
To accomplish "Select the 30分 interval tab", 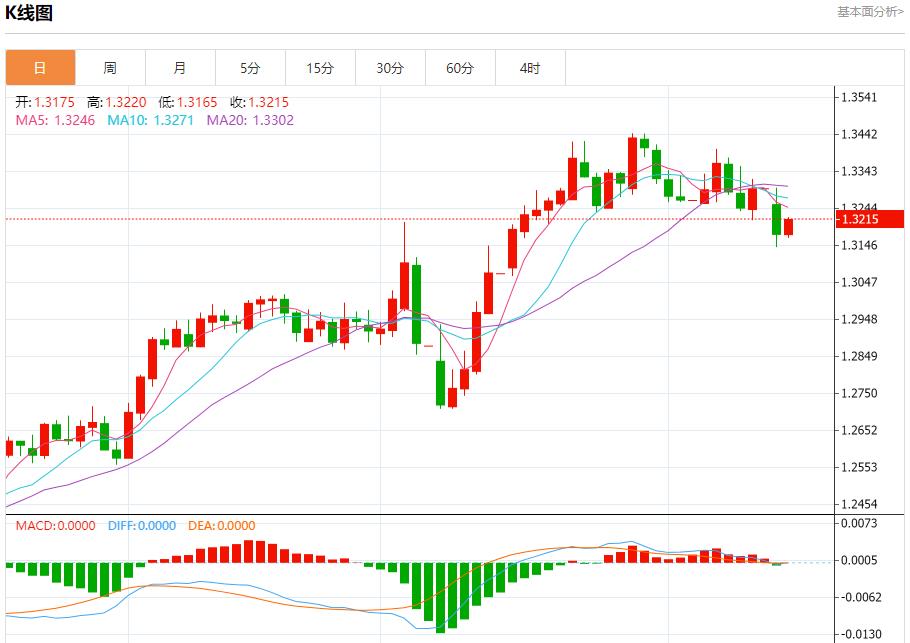I will pos(390,68).
